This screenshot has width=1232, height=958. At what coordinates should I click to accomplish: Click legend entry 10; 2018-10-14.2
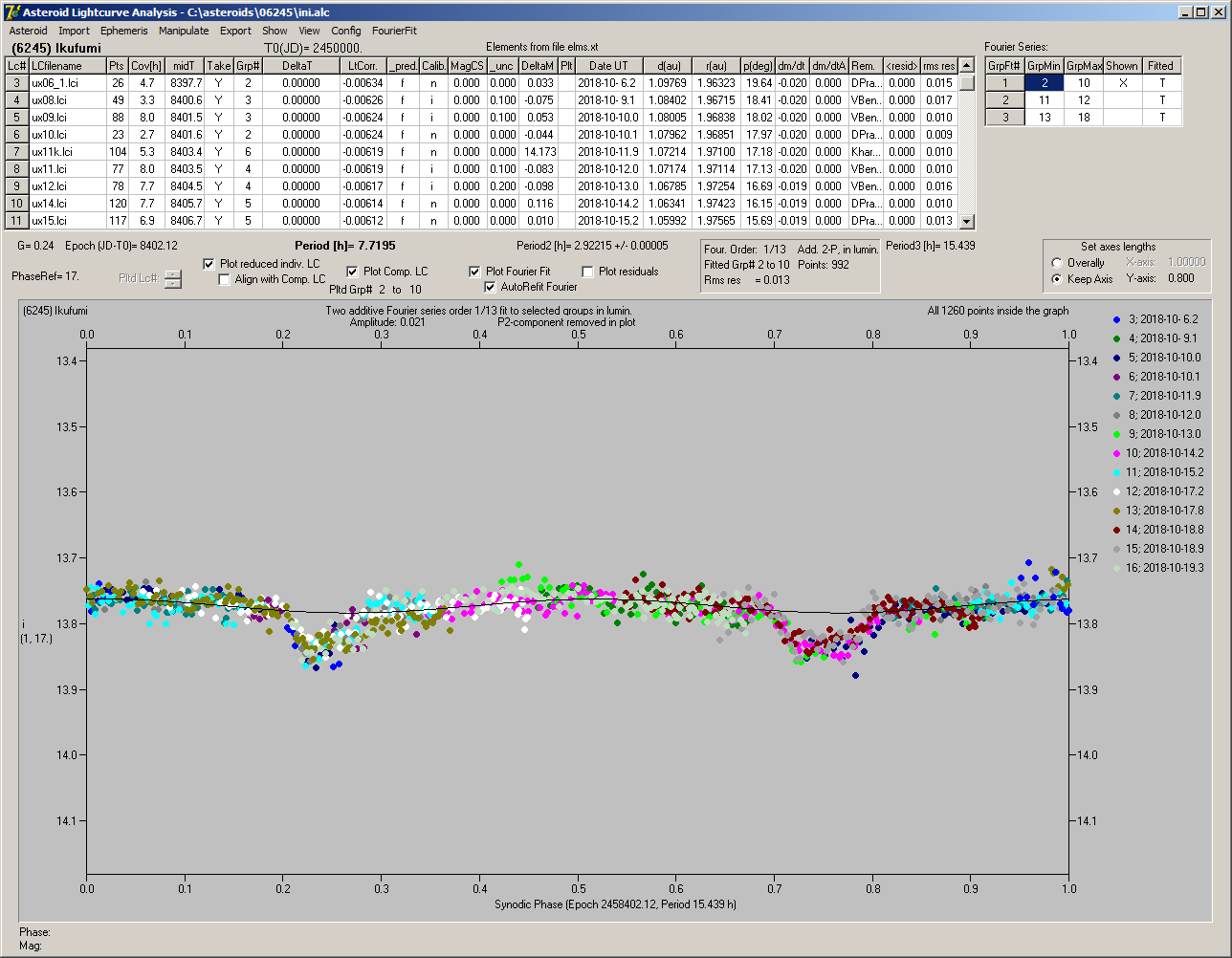point(1158,453)
